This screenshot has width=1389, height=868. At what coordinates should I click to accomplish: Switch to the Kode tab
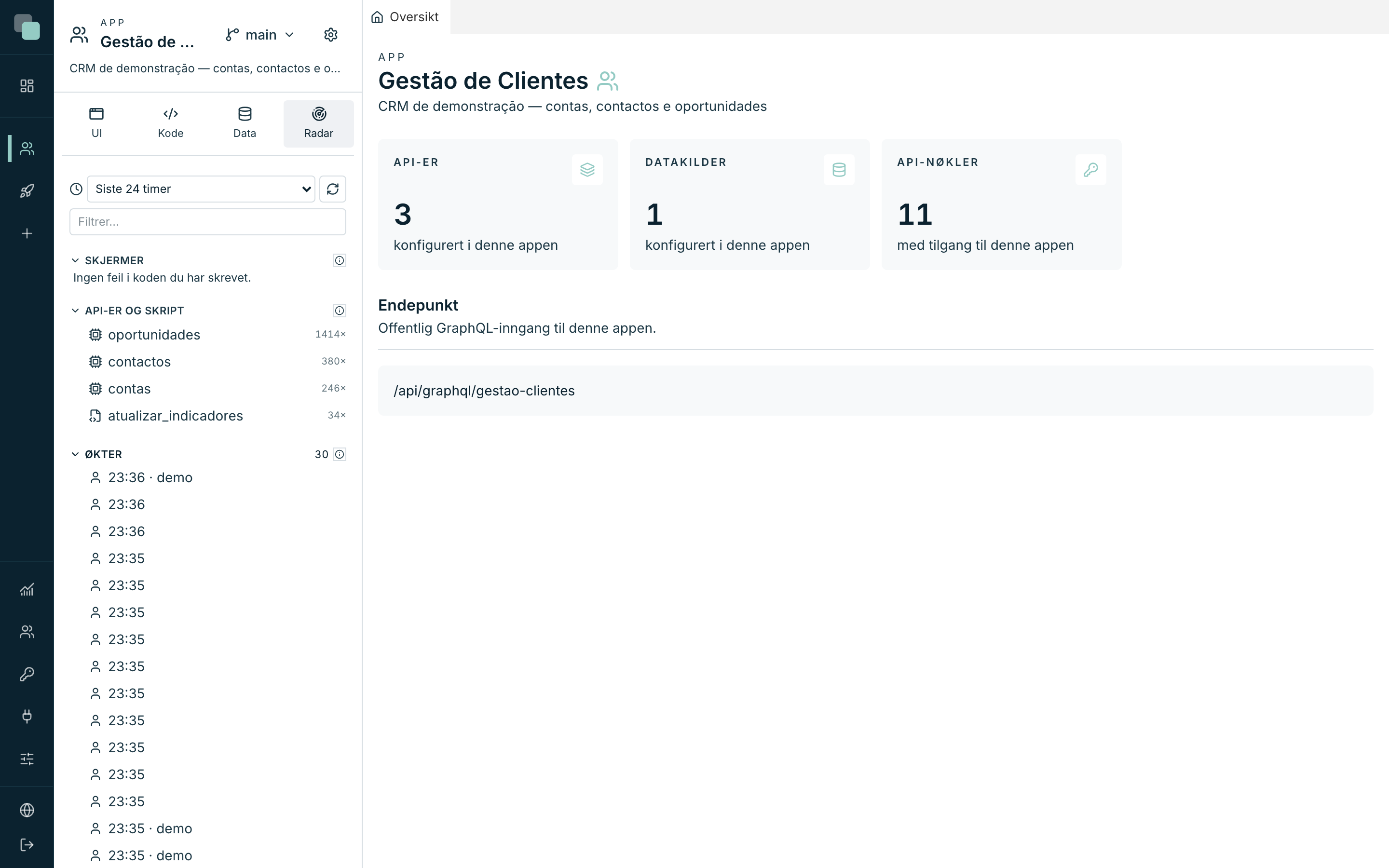click(170, 123)
